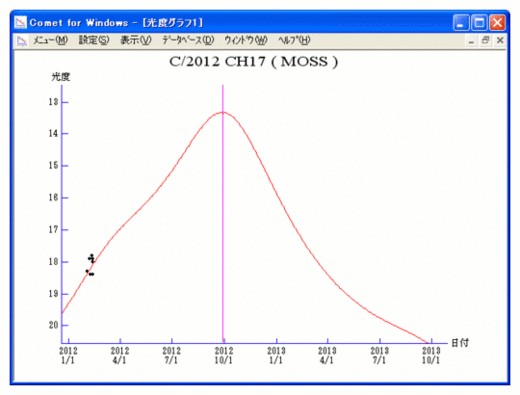Close the Comet for Windows window
The height and width of the screenshot is (395, 520).
click(497, 23)
